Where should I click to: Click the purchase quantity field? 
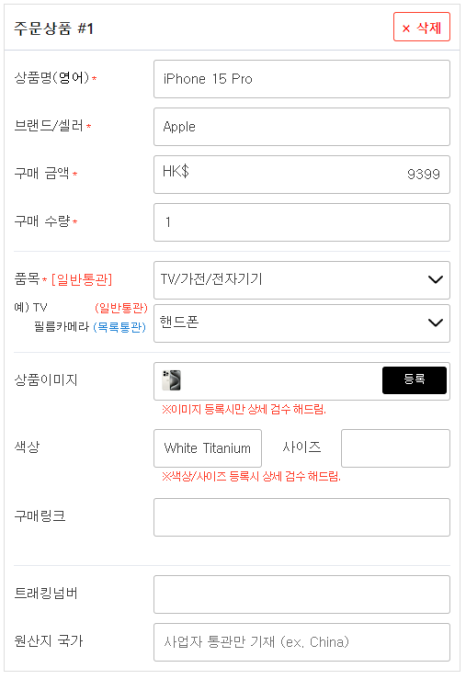[x=301, y=222]
